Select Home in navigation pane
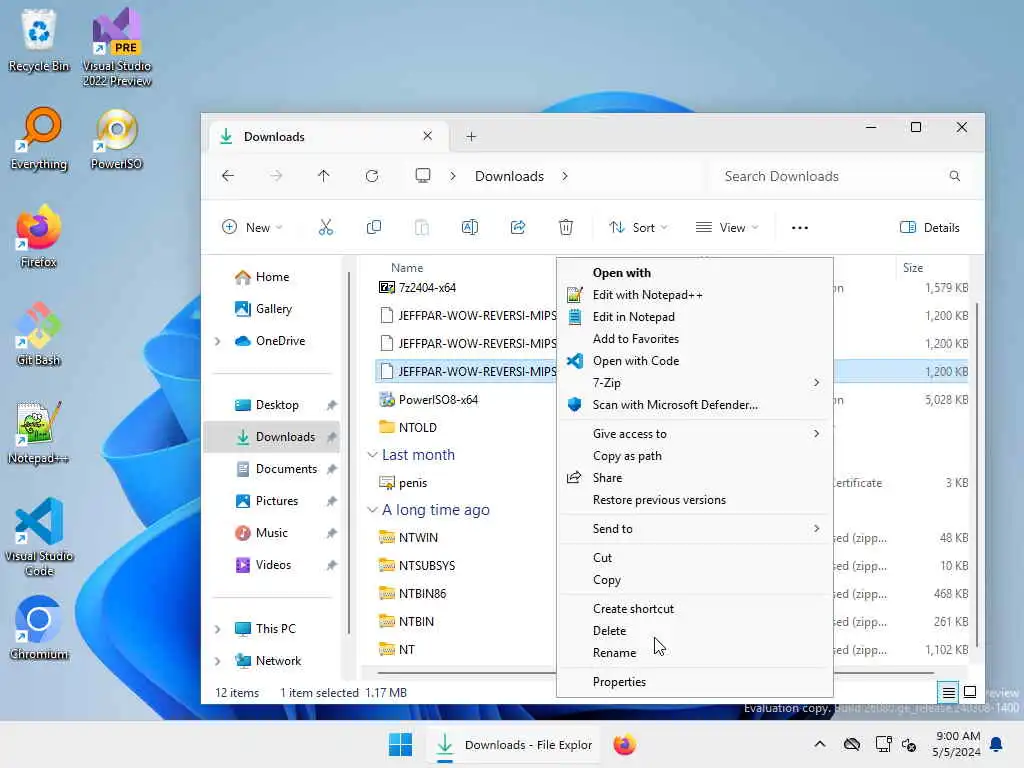The height and width of the screenshot is (768, 1024). 271,277
